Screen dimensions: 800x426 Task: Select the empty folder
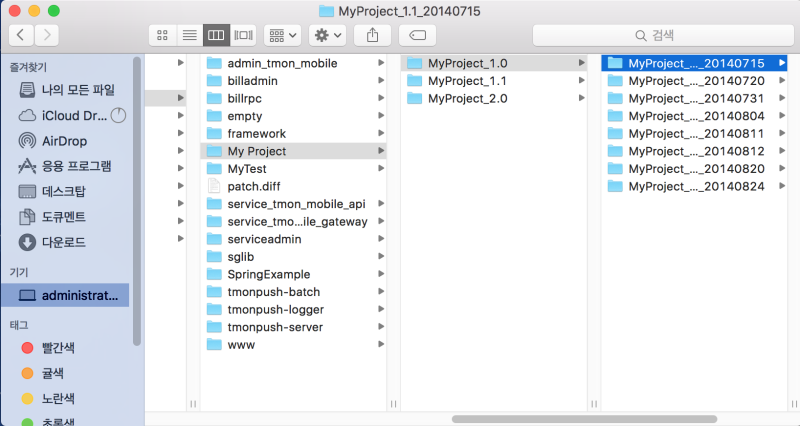tap(293, 116)
